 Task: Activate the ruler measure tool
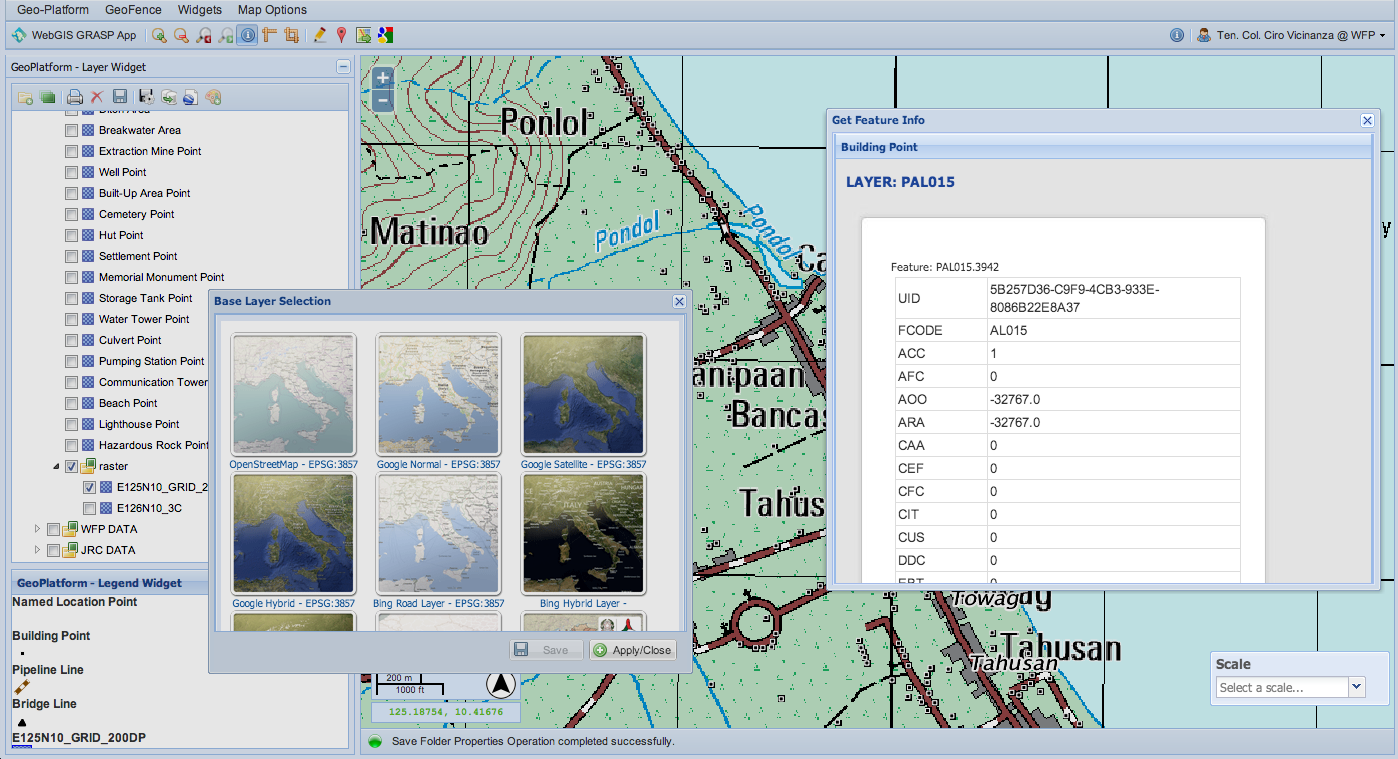pos(270,35)
